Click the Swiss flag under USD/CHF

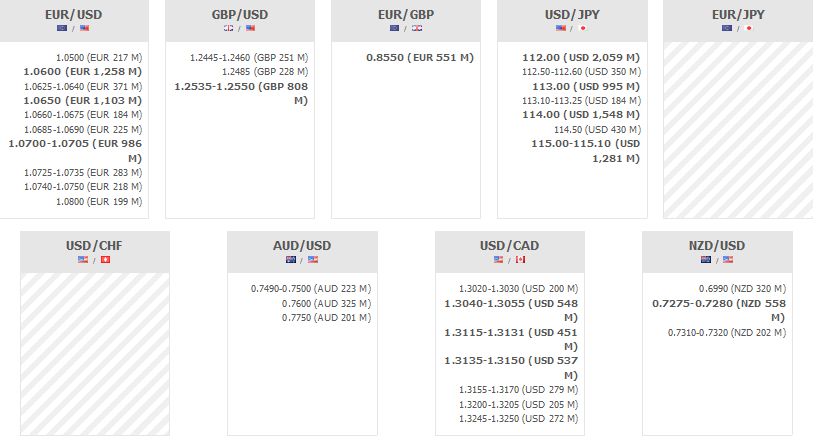tap(106, 260)
